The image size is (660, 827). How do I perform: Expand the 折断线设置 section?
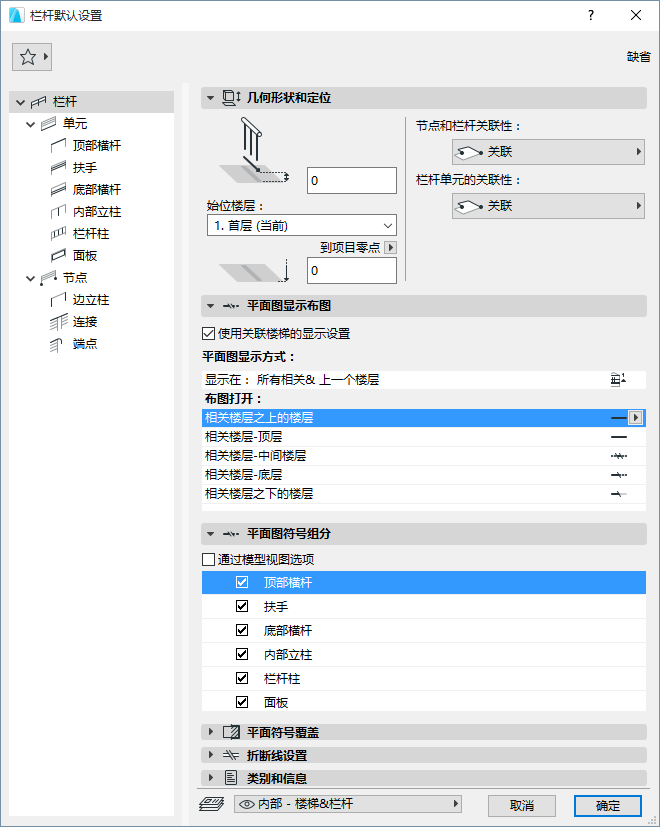pyautogui.click(x=211, y=755)
